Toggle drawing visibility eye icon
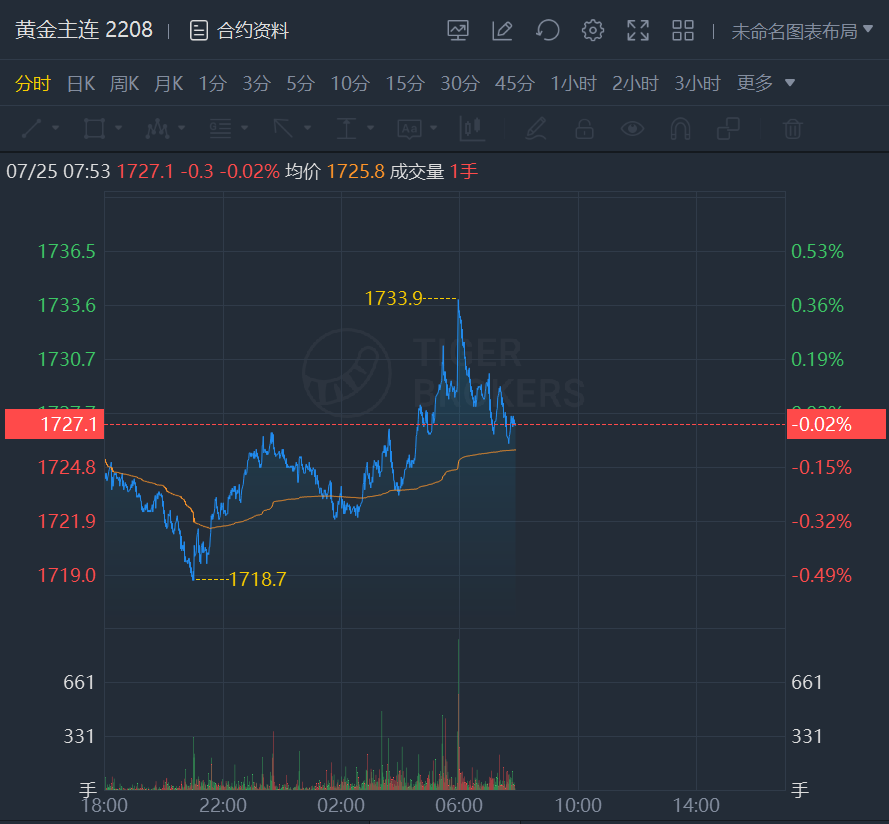The height and width of the screenshot is (824, 889). [x=632, y=128]
